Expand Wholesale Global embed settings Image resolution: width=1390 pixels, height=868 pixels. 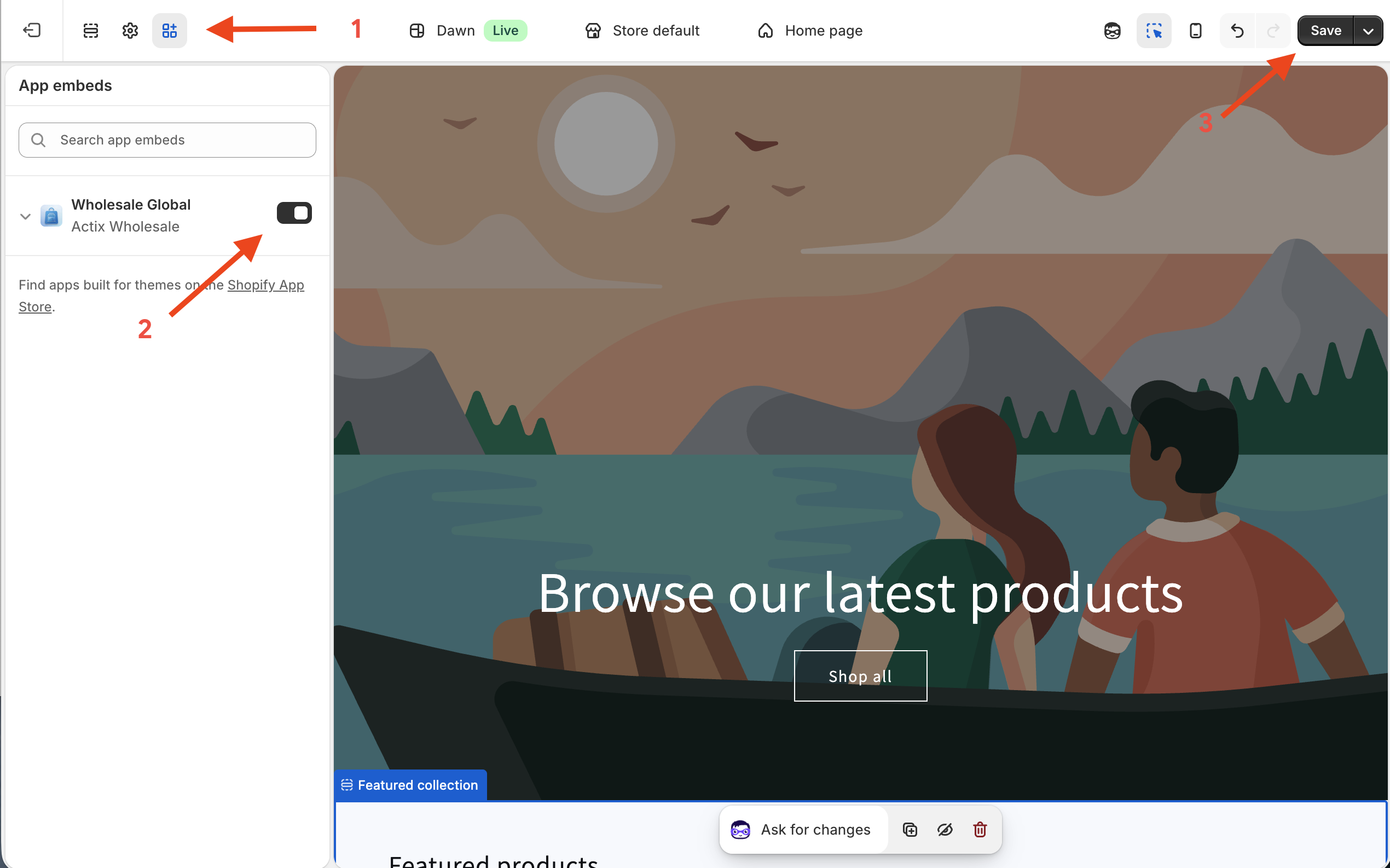click(x=25, y=216)
